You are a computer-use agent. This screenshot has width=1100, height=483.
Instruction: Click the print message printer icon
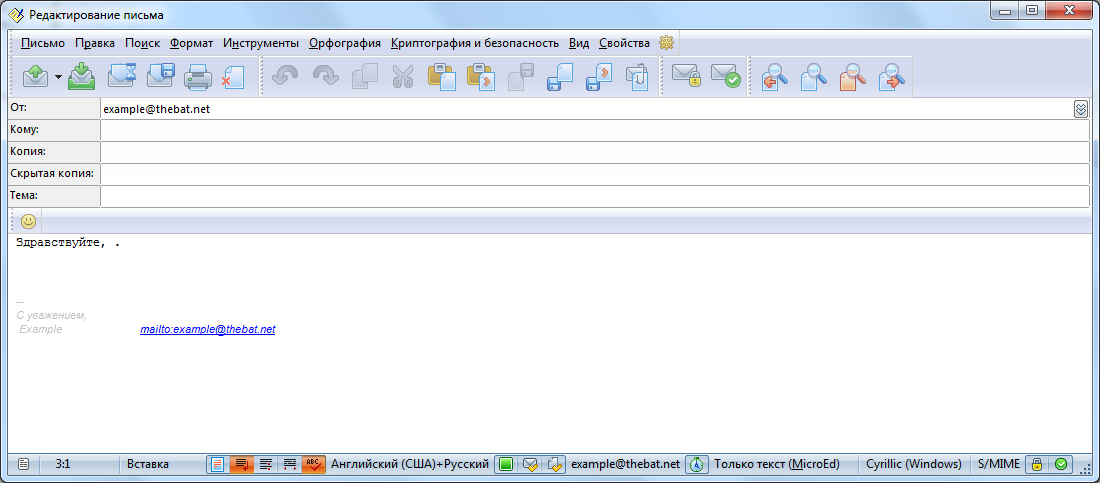pyautogui.click(x=198, y=77)
